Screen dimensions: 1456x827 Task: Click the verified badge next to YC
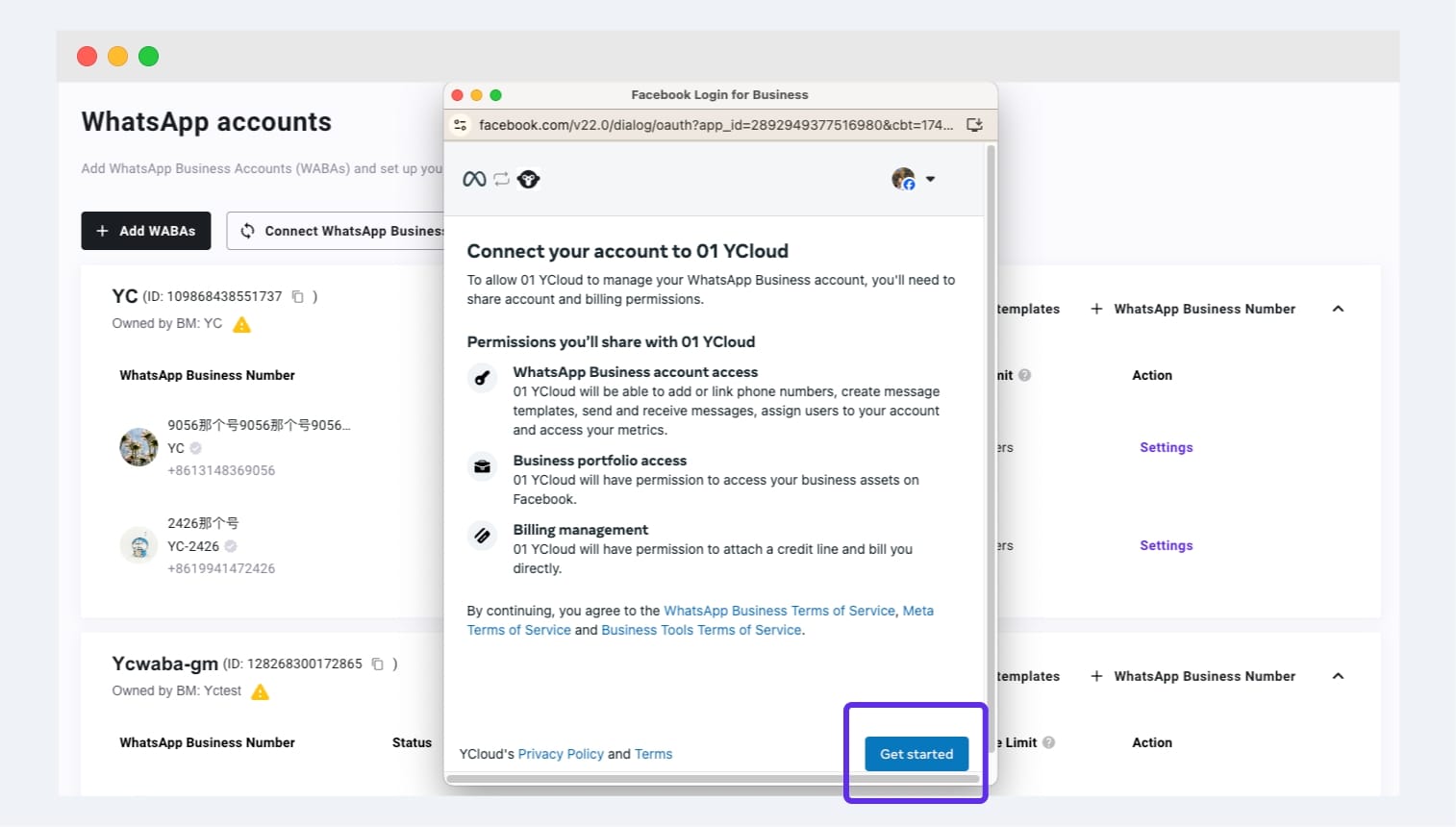click(196, 448)
